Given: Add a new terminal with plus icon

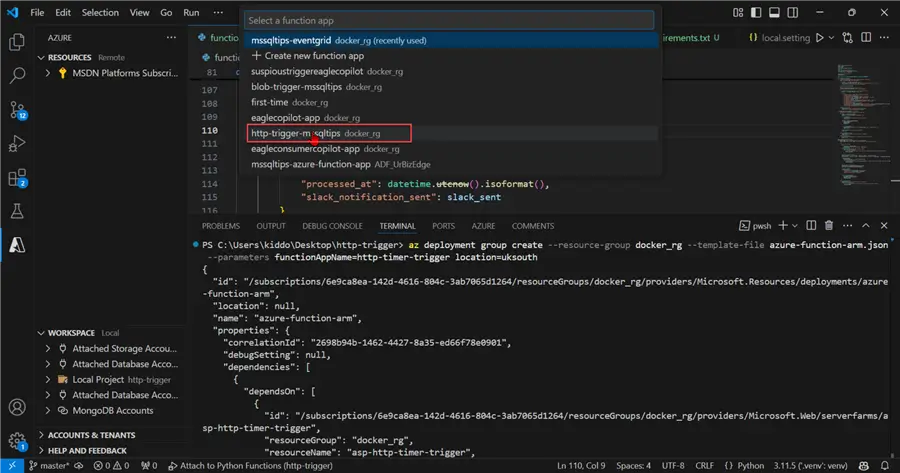Looking at the screenshot, I should (x=783, y=226).
